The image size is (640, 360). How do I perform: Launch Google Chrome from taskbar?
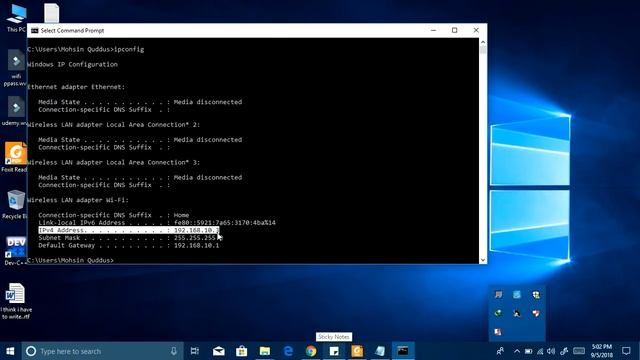pos(311,351)
